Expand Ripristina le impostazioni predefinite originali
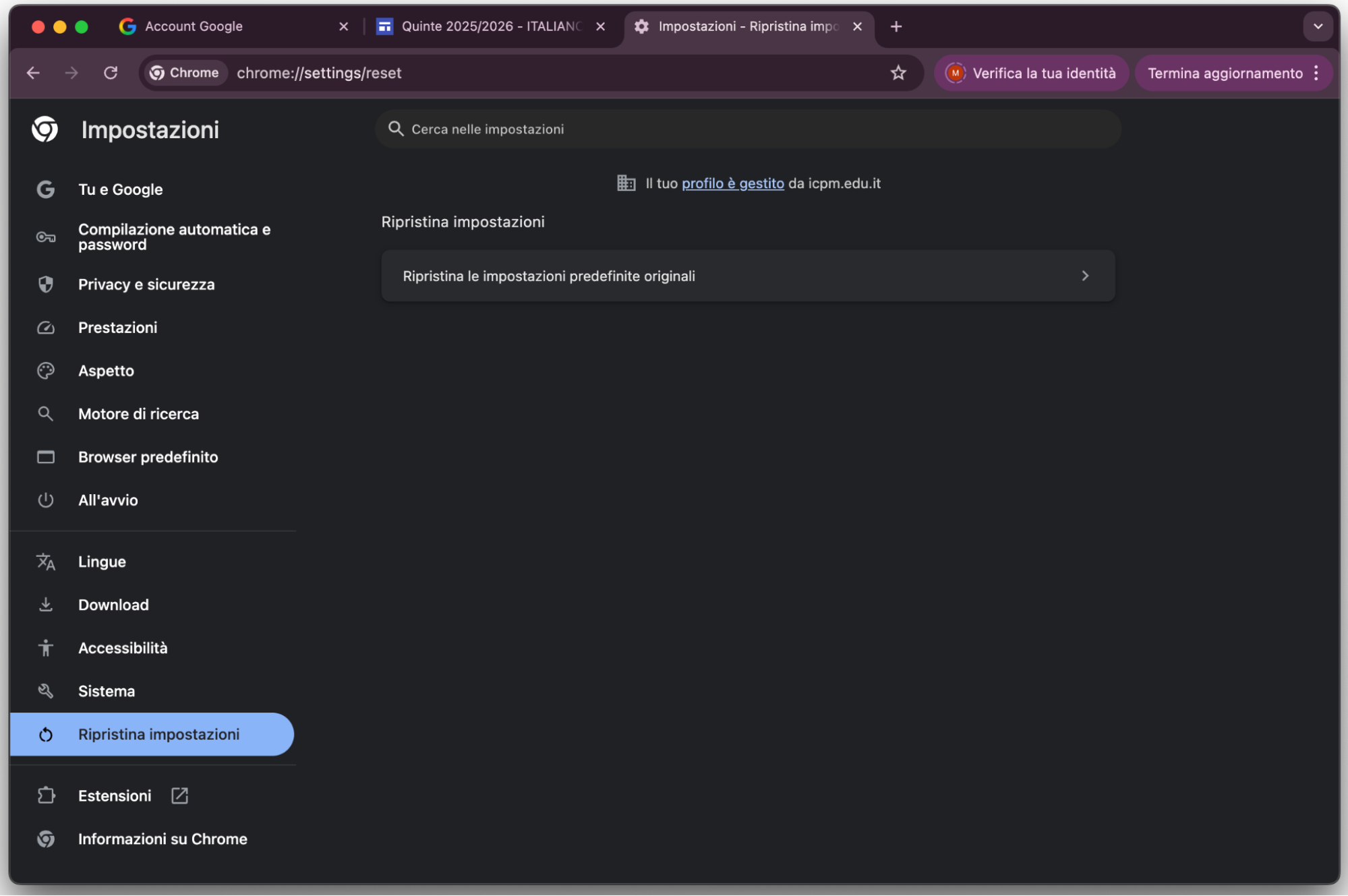 (747, 276)
